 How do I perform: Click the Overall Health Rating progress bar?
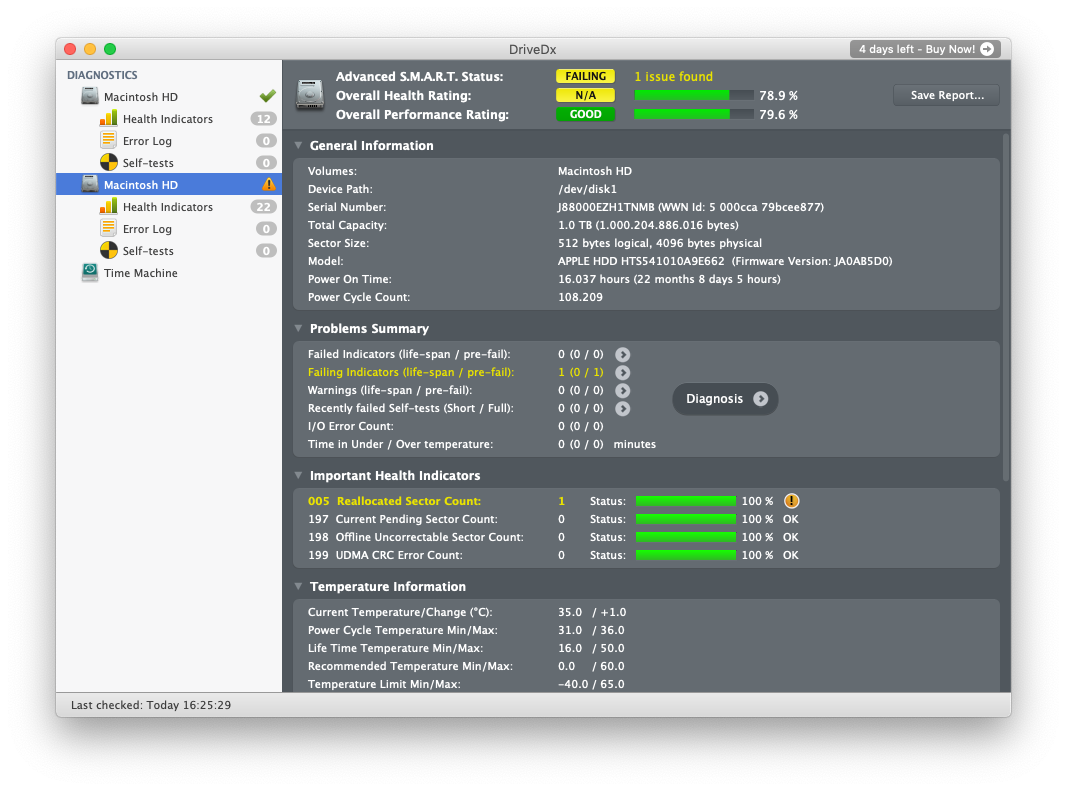click(x=694, y=96)
